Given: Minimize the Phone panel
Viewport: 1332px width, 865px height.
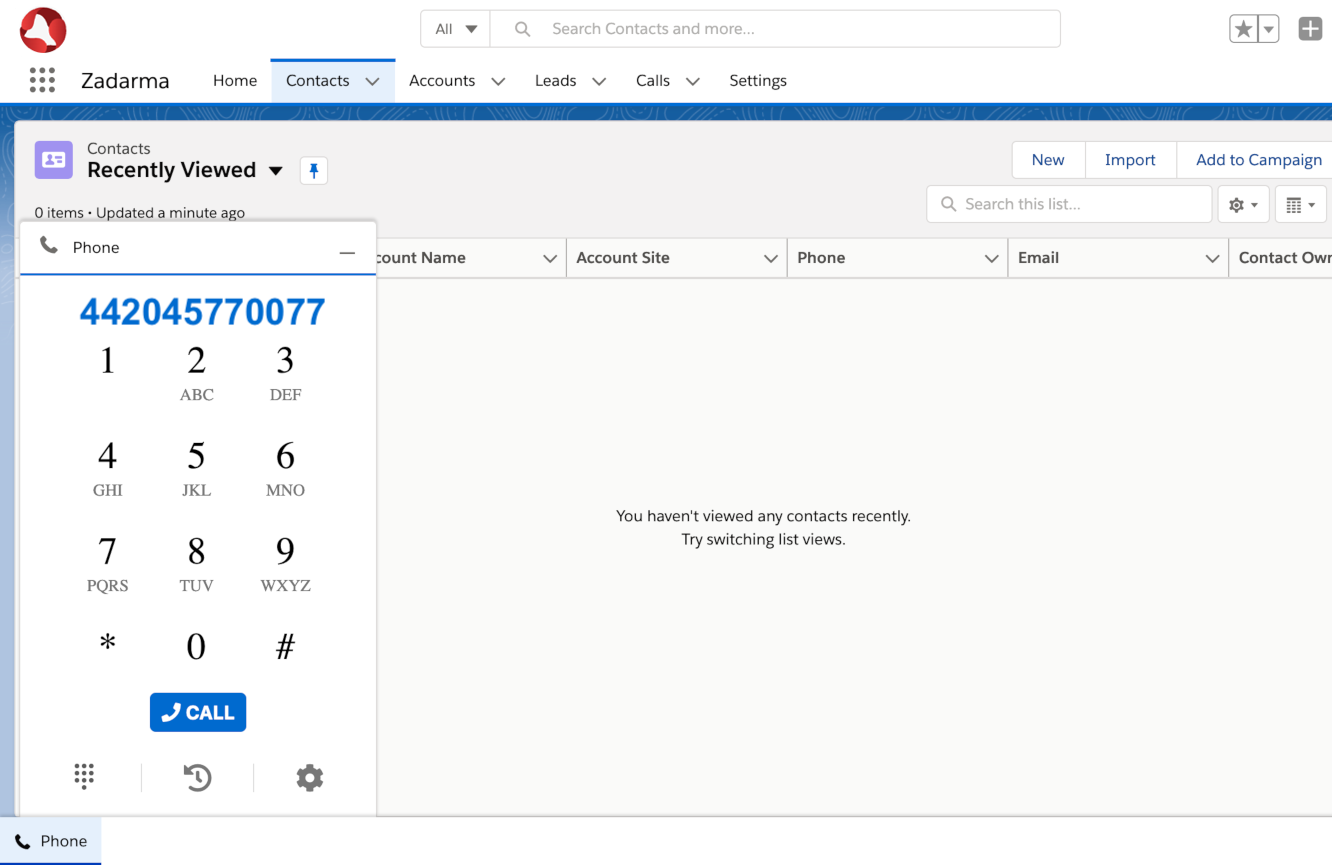Looking at the screenshot, I should pos(347,253).
